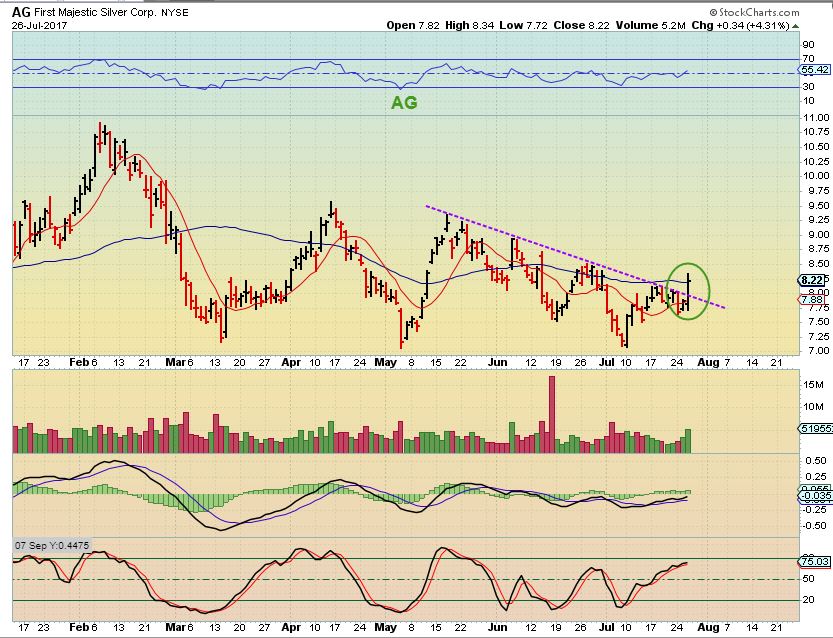833x638 pixels.
Task: Click the 10M label on the volume axis
Action: tap(814, 407)
